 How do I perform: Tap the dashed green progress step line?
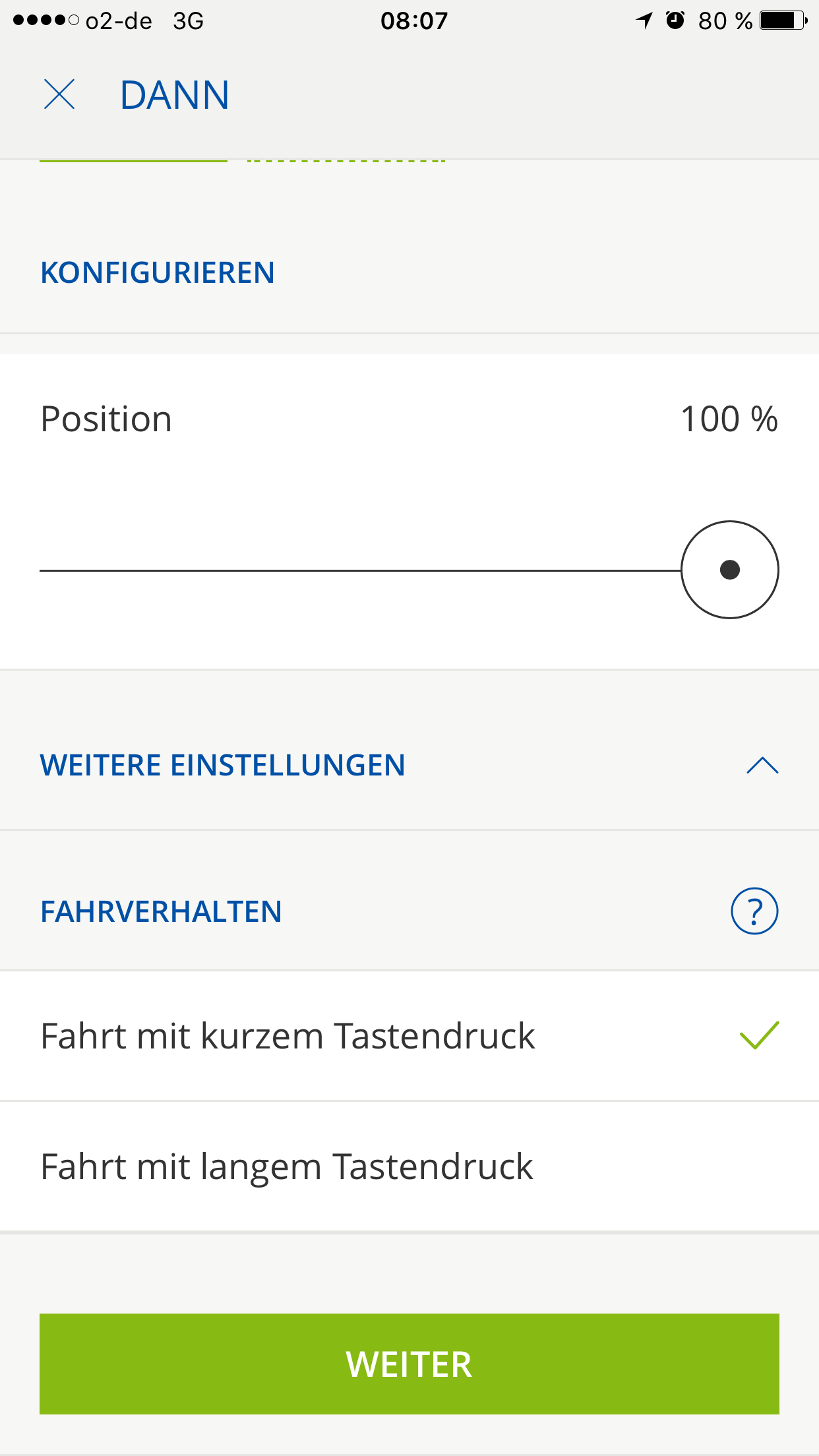pos(346,160)
